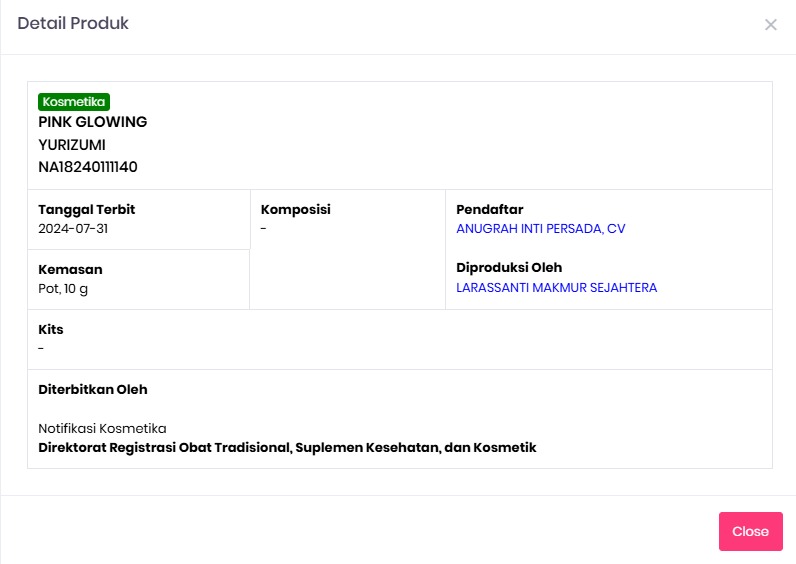Viewport: 796px width, 564px height.
Task: Click the Pendaftar heading
Action: [489, 210]
